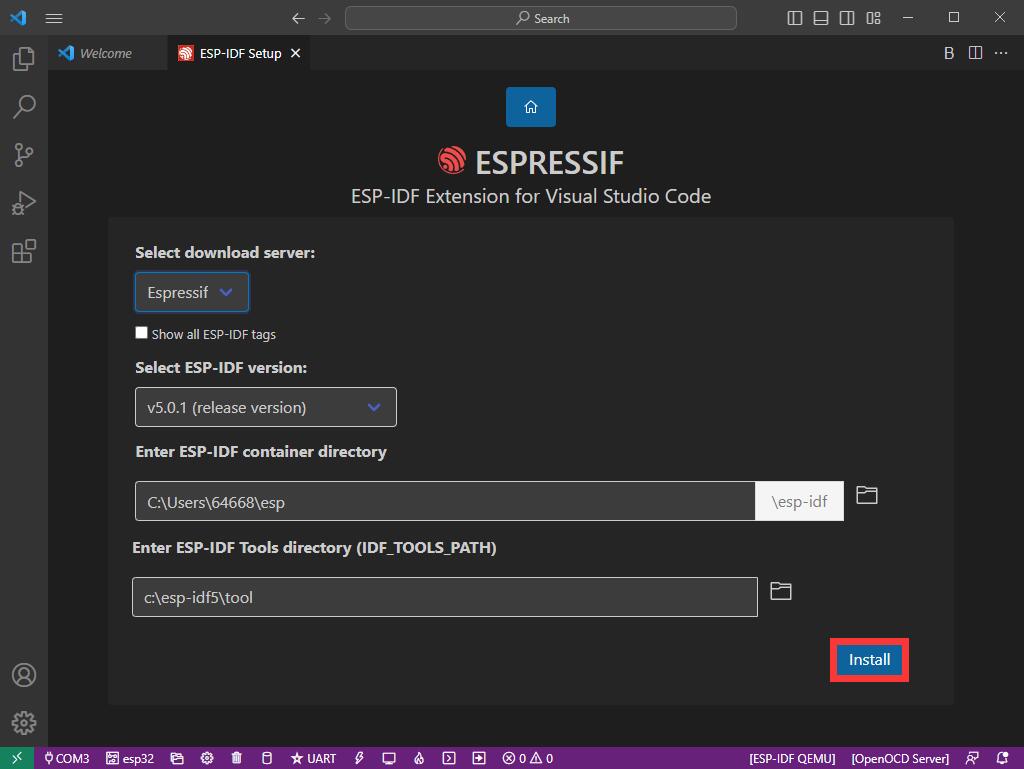Toggle the primary side bar layout
1024x769 pixels.
click(795, 18)
